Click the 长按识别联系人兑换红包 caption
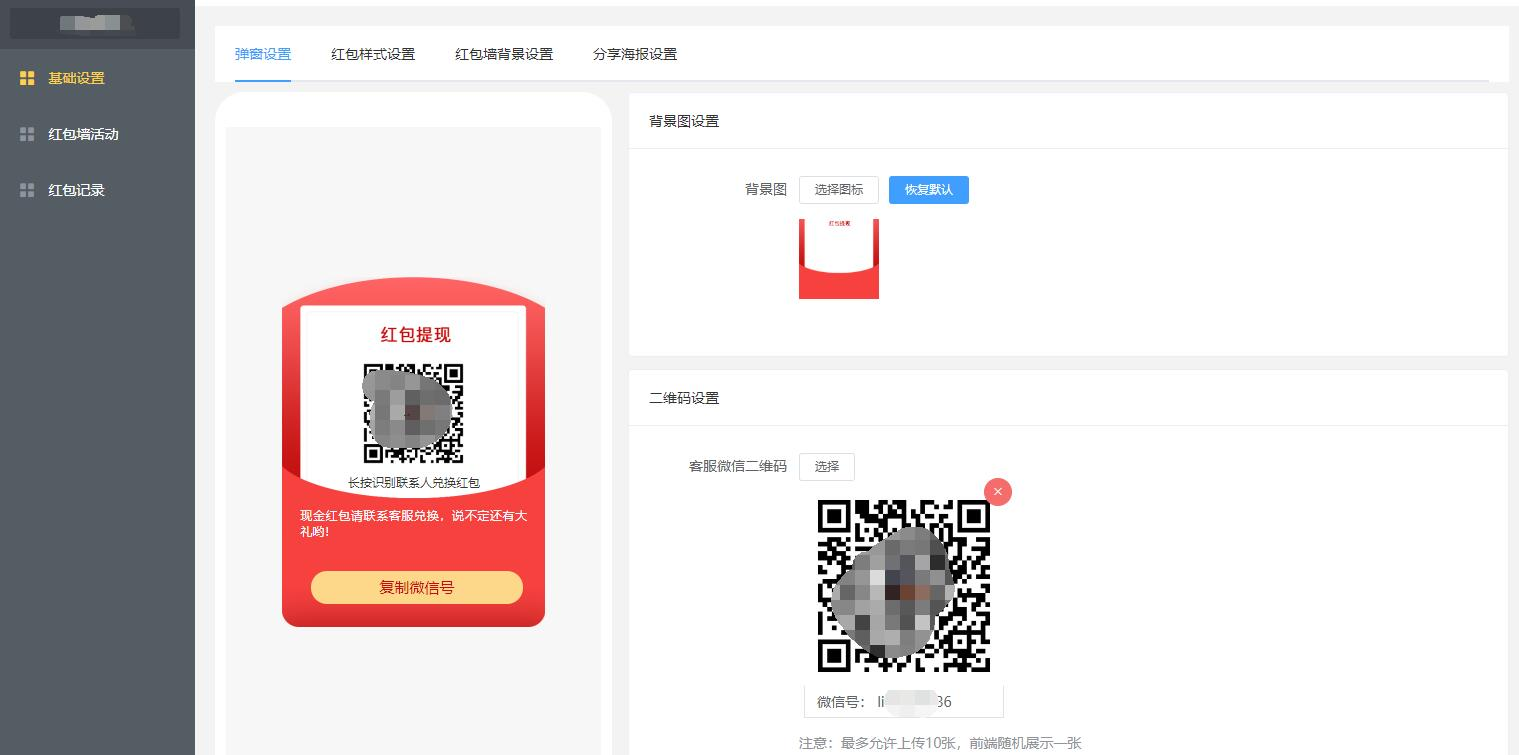The height and width of the screenshot is (755, 1519). (x=414, y=483)
